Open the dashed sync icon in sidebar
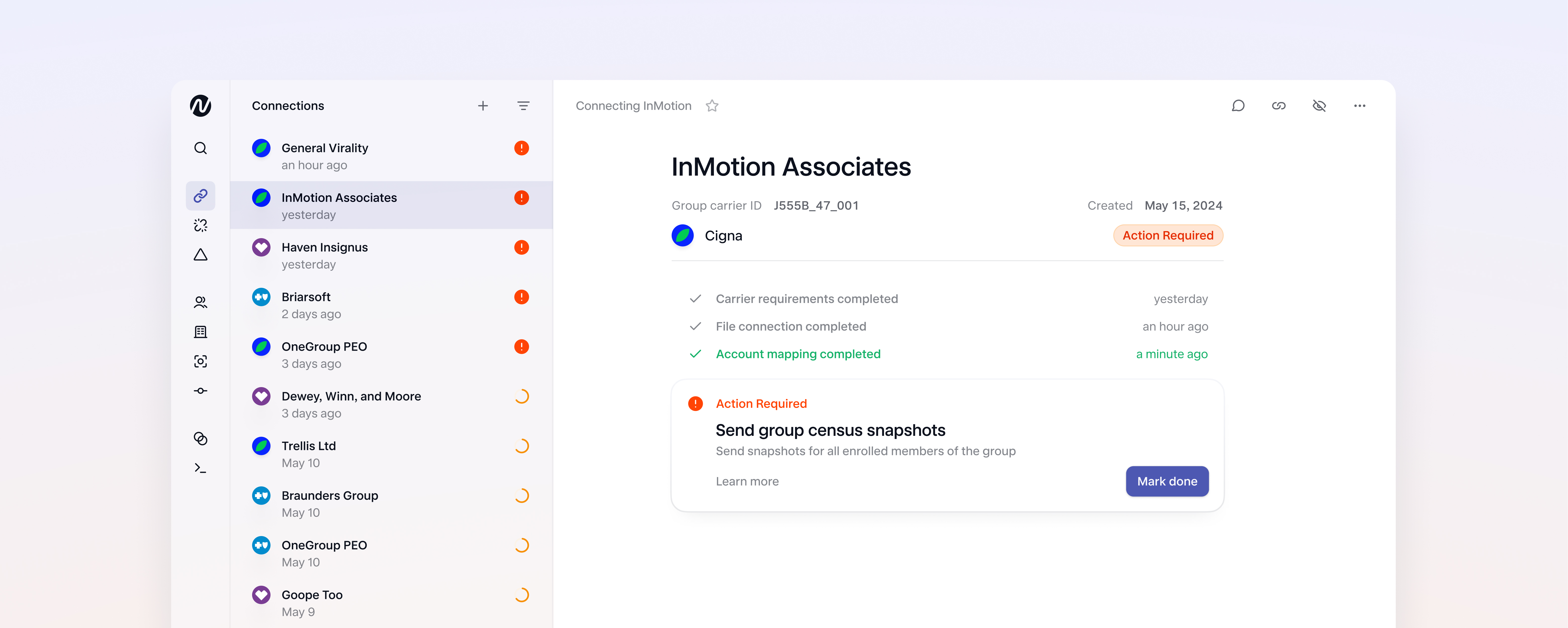 pos(200,225)
